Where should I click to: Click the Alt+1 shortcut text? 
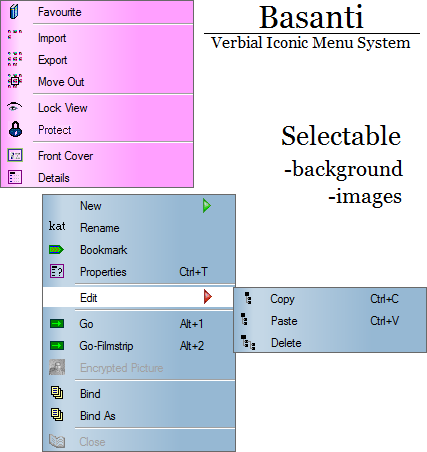(x=191, y=324)
